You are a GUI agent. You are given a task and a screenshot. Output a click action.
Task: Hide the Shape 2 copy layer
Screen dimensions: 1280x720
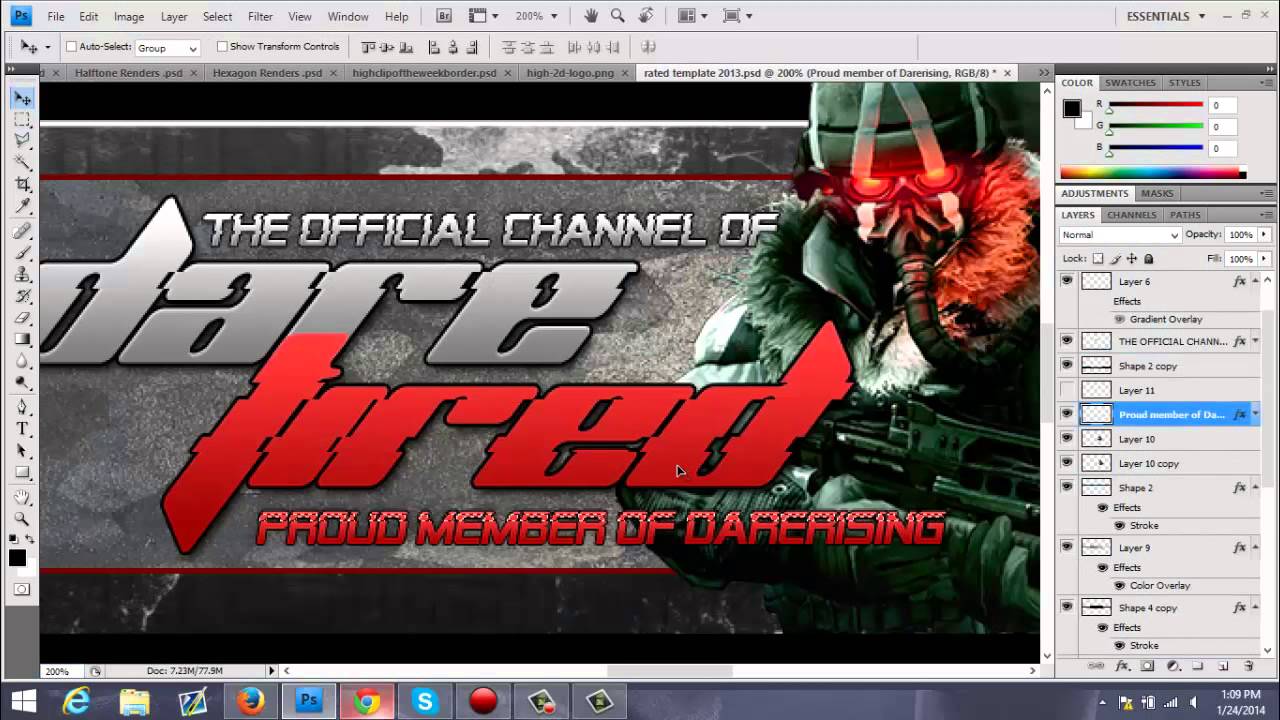click(x=1067, y=365)
